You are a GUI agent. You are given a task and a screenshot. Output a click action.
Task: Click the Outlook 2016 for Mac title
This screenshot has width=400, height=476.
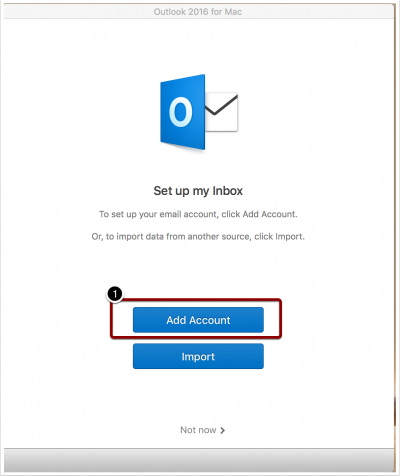(198, 12)
